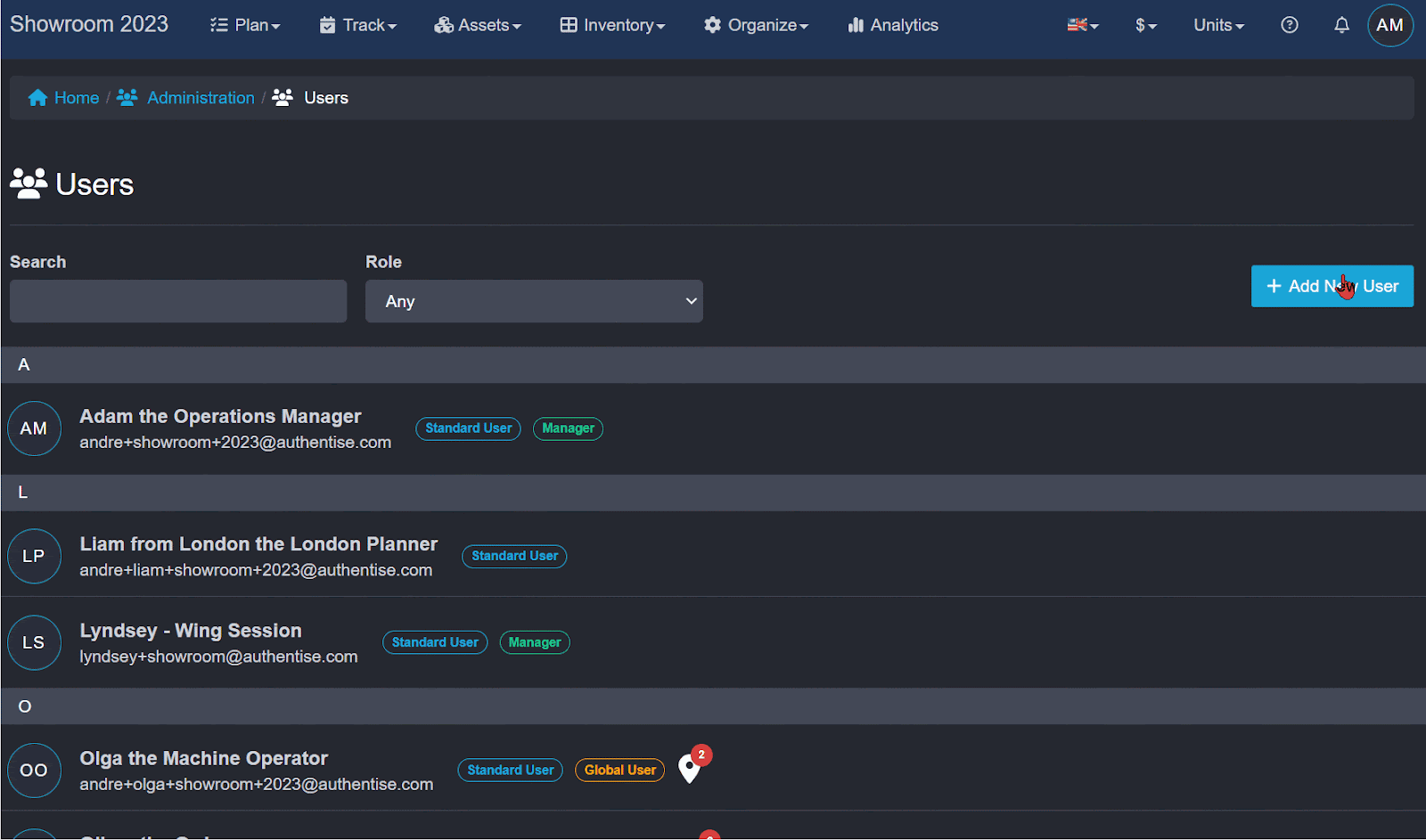Click Plan menu checklist icon
Viewport: 1426px width, 840px height.
(x=218, y=25)
